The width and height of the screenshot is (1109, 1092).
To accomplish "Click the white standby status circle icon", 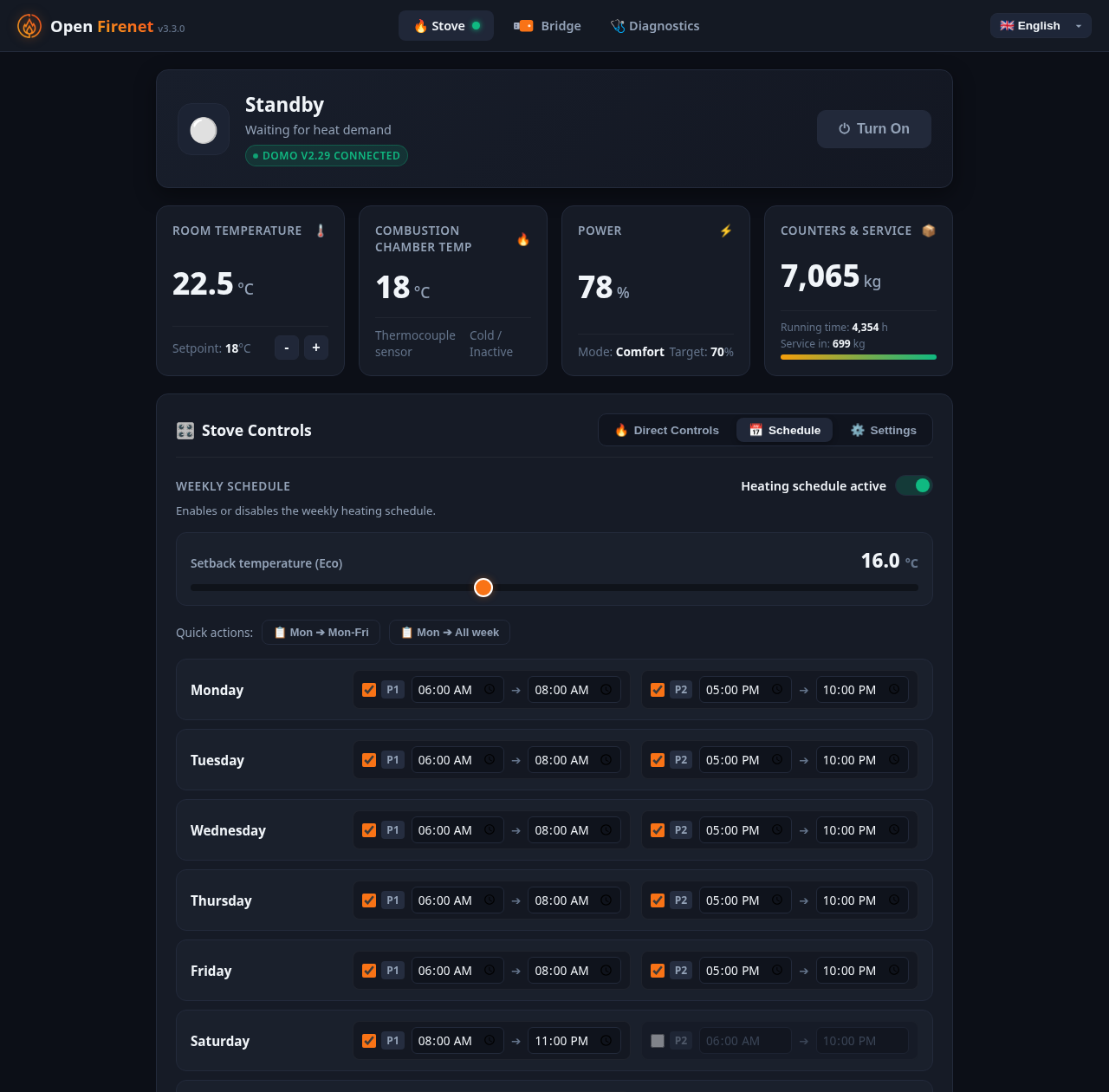I will point(204,129).
